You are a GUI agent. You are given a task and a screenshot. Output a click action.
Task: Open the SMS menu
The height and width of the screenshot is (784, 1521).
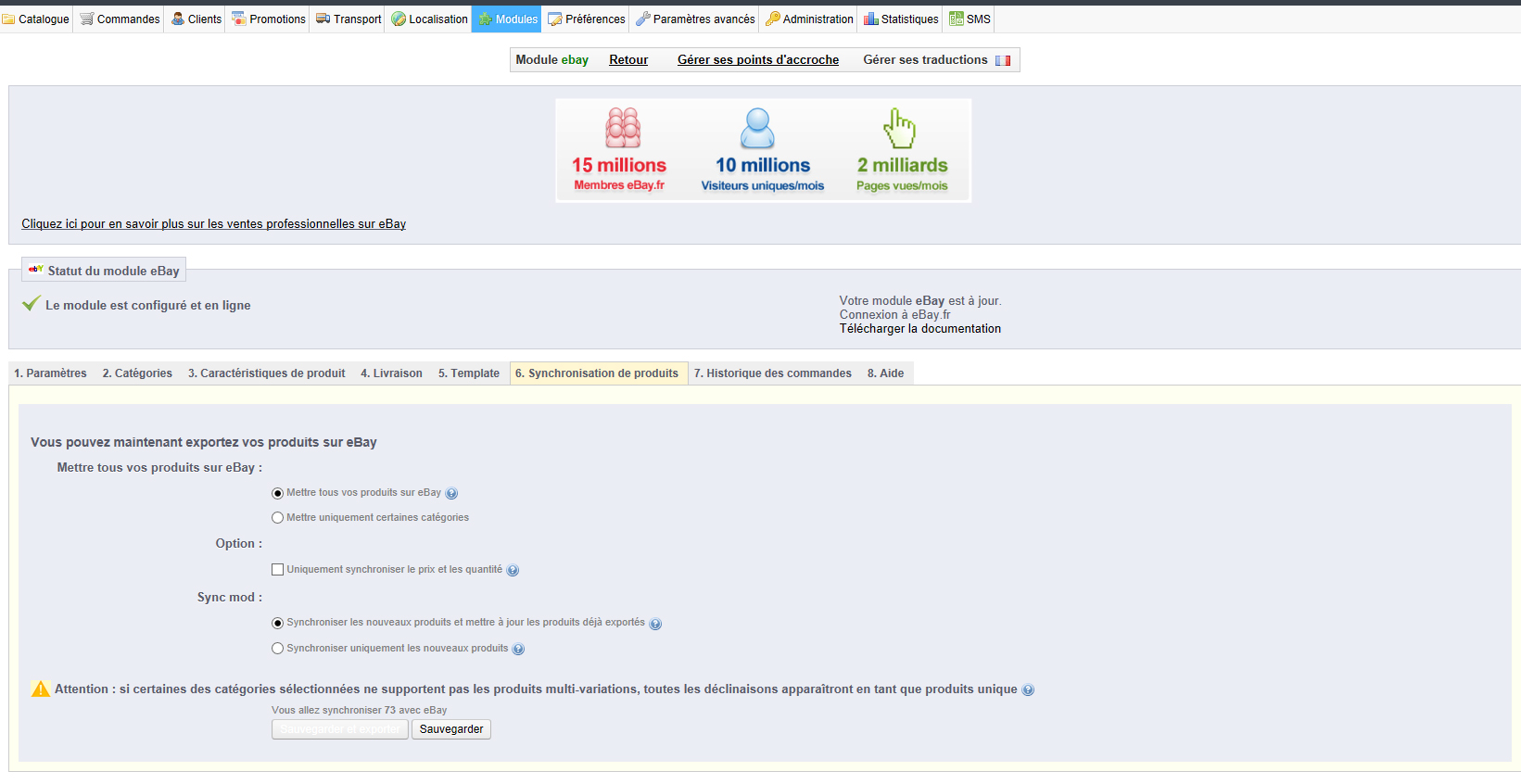pos(970,19)
